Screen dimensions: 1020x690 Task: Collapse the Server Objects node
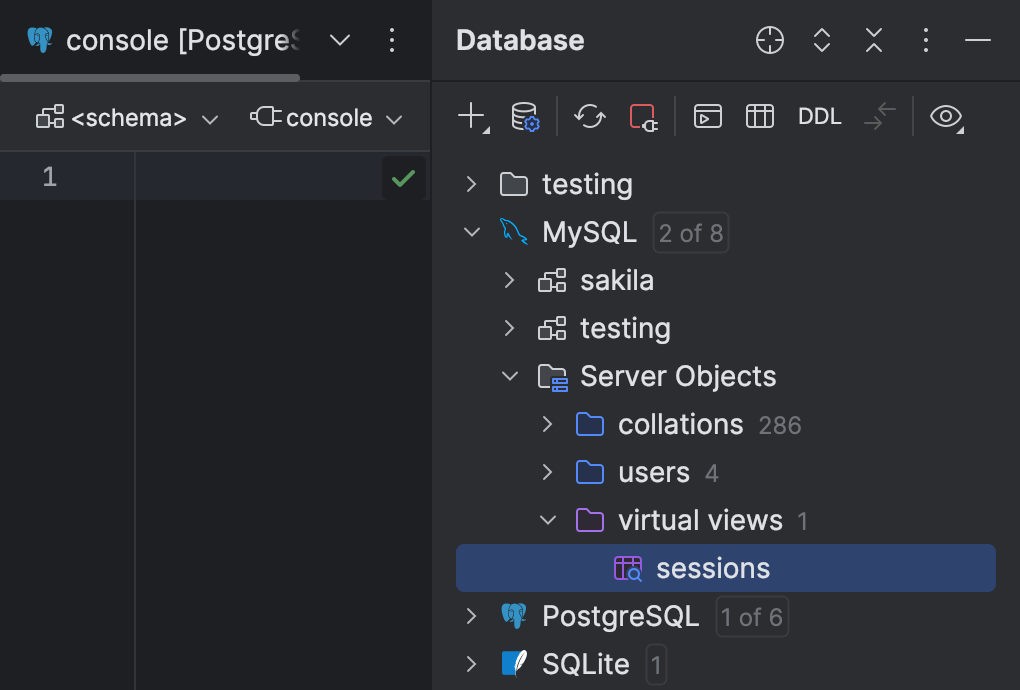coord(509,376)
